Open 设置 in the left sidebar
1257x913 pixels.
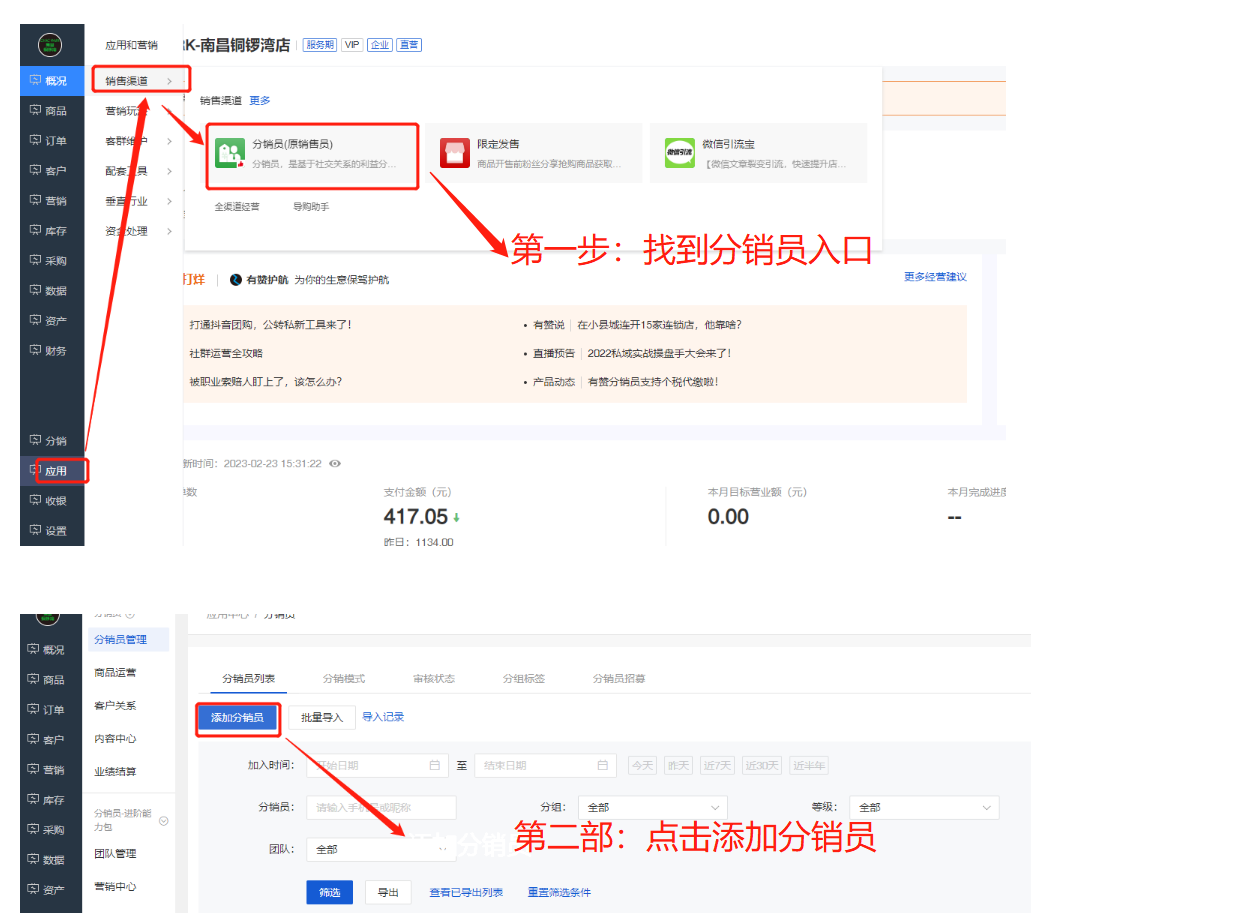(37, 531)
